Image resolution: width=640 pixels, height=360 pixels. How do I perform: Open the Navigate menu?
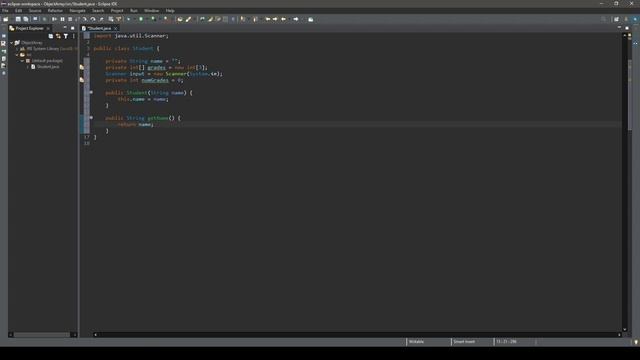pyautogui.click(x=77, y=11)
